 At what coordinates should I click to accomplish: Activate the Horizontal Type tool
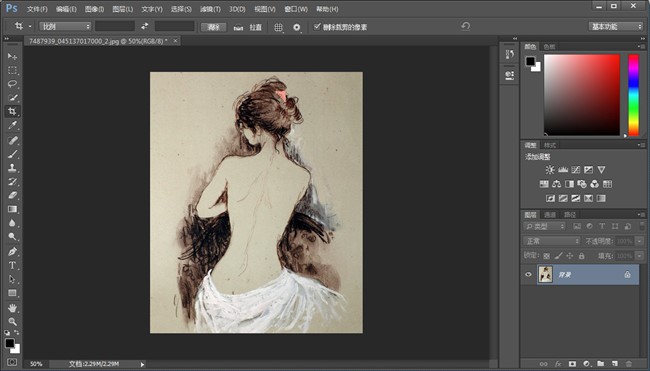click(12, 265)
